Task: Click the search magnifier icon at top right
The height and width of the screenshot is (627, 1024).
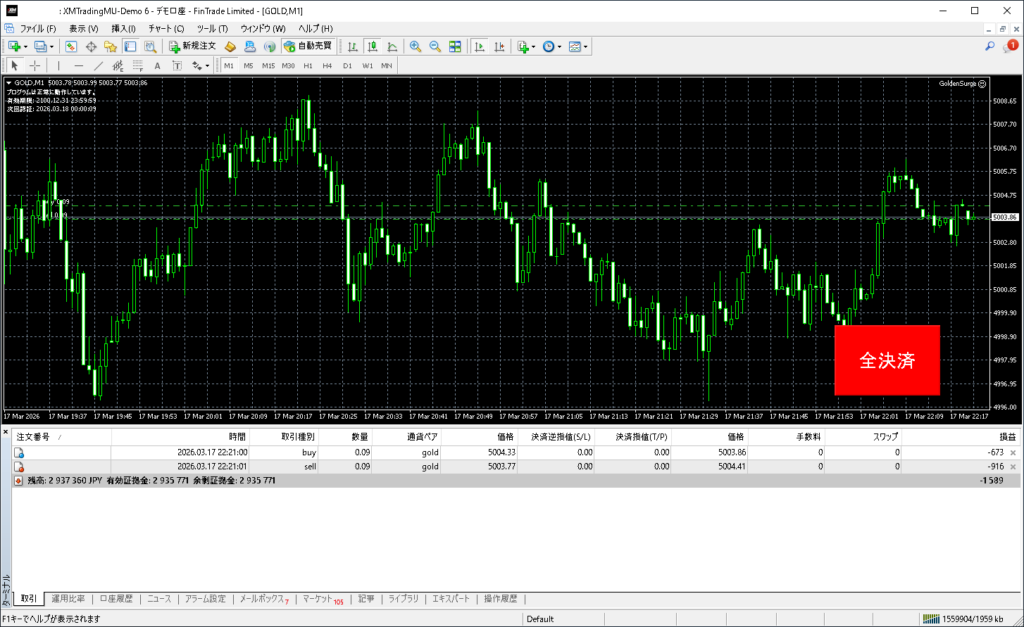Action: (990, 46)
